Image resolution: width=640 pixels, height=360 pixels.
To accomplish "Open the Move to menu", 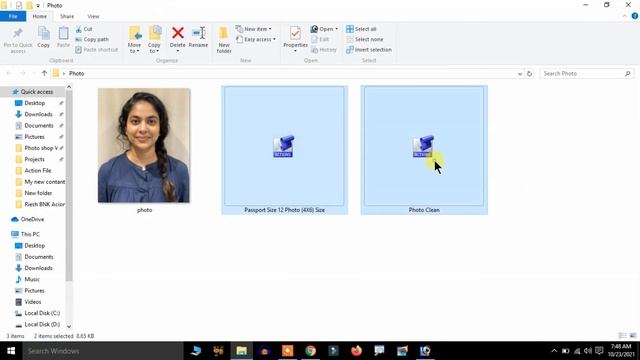I will 134,40.
